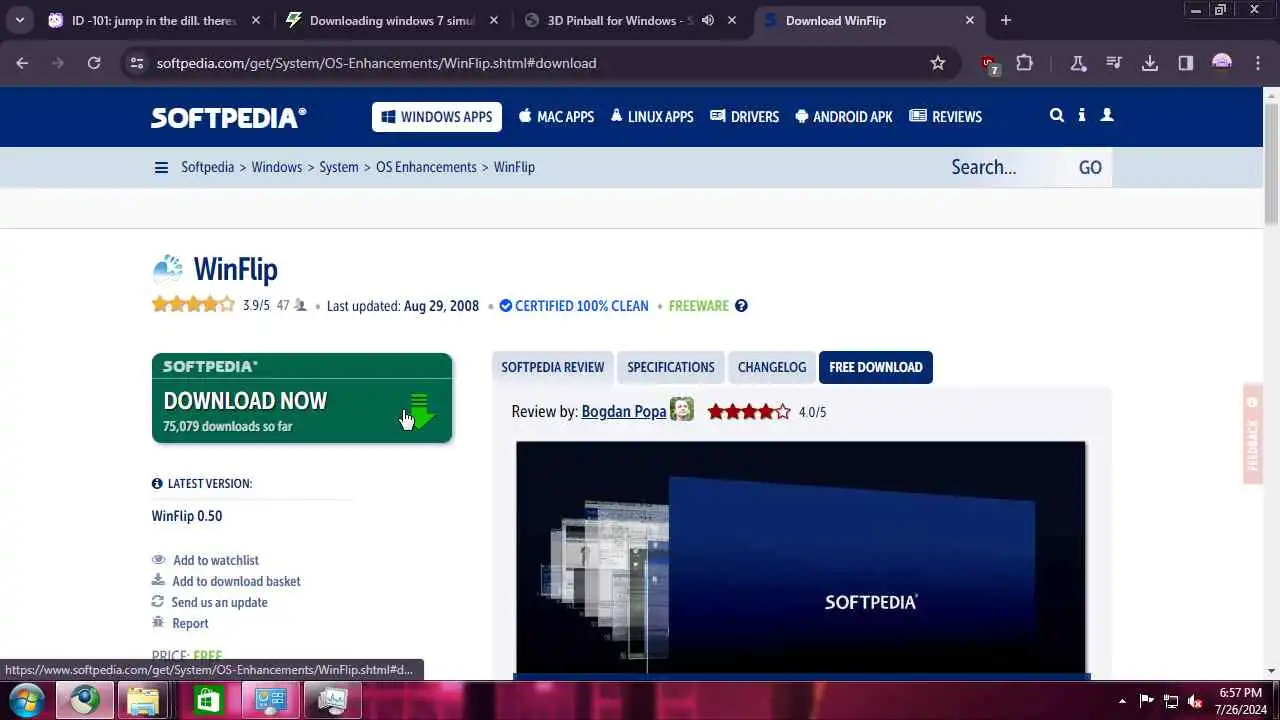
Task: Open the media control icon
Action: coord(1114,63)
